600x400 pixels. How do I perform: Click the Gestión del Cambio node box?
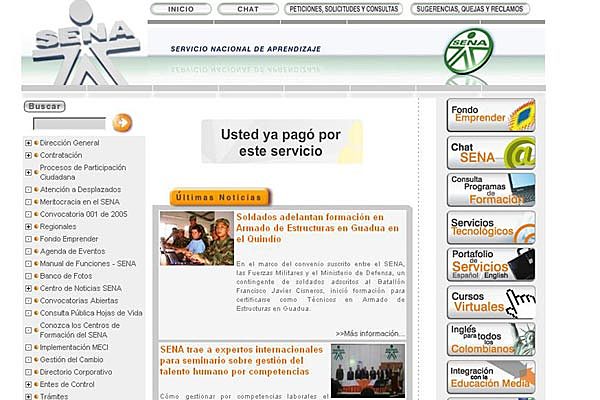click(x=28, y=360)
